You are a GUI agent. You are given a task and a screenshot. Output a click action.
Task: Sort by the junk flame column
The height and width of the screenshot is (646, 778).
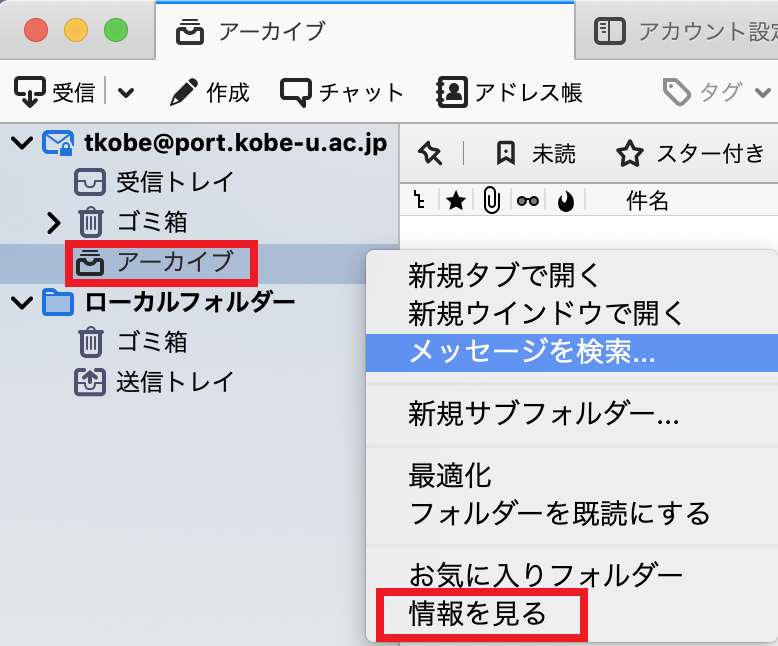click(566, 201)
